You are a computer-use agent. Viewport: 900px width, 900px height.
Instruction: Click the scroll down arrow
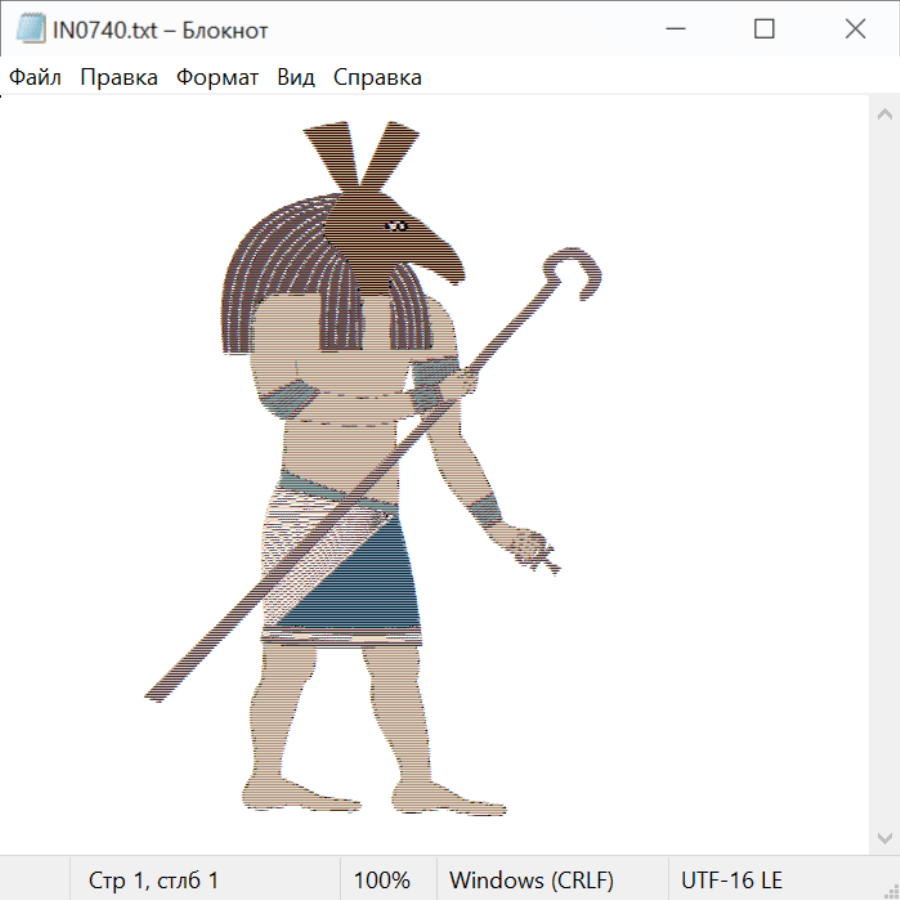(x=884, y=837)
